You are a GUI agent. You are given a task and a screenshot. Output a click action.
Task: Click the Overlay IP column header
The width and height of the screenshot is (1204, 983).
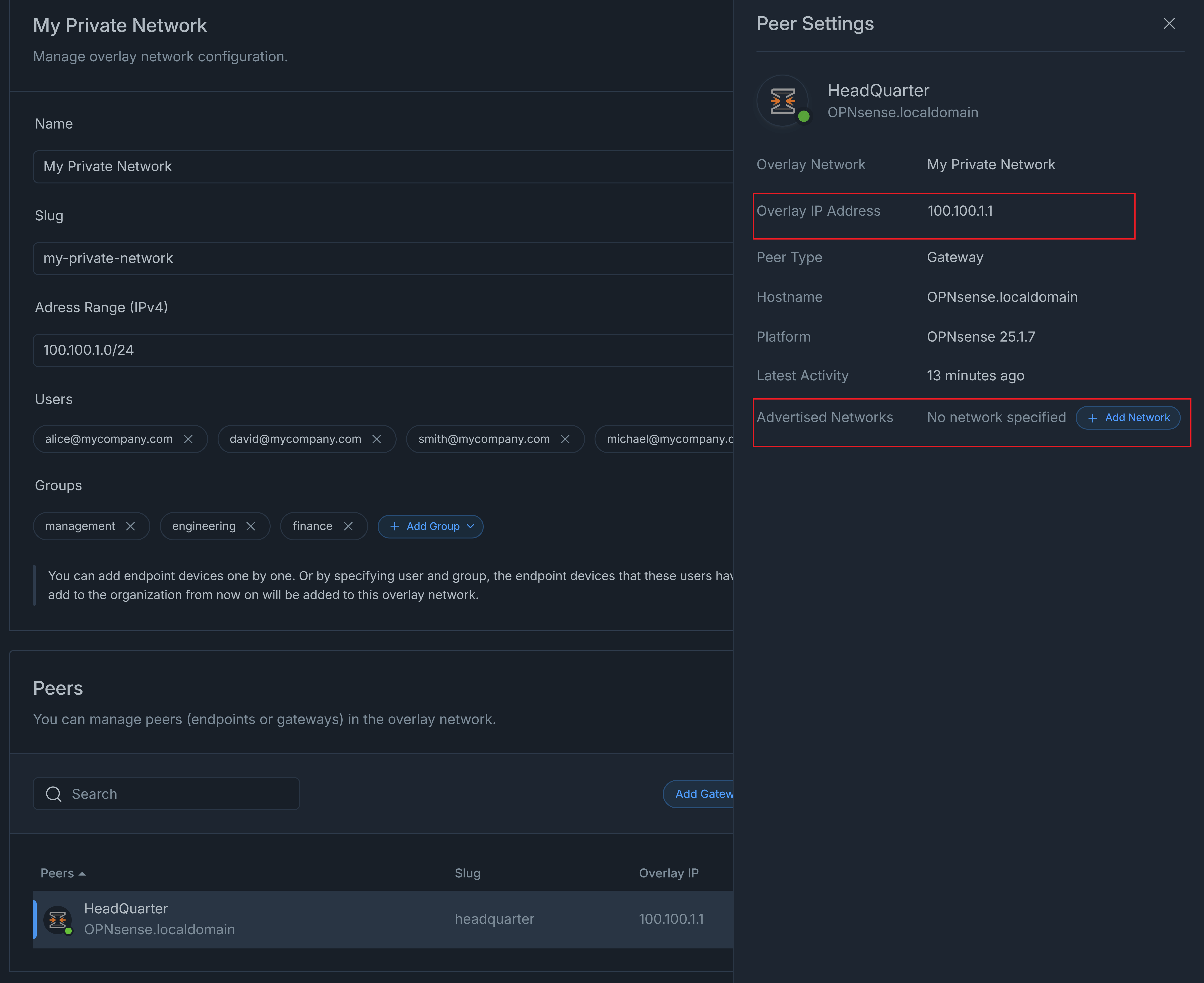pyautogui.click(x=669, y=873)
